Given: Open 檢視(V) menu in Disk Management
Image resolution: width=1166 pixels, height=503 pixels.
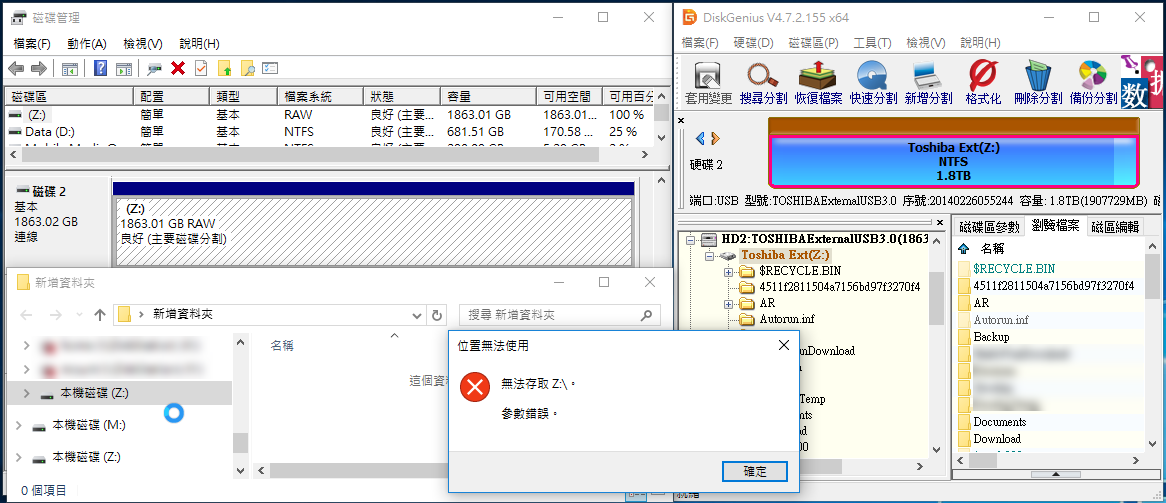Looking at the screenshot, I should [x=143, y=44].
